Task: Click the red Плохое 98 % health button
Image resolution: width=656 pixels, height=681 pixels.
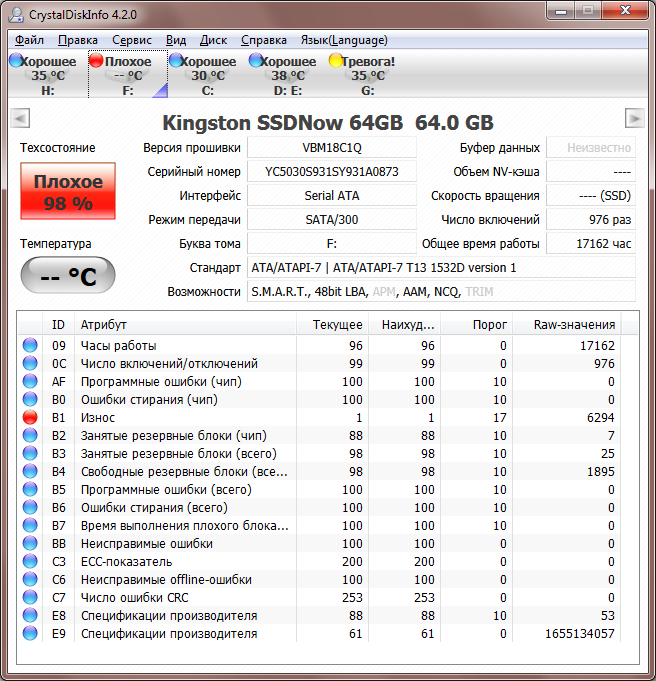Action: coord(68,191)
